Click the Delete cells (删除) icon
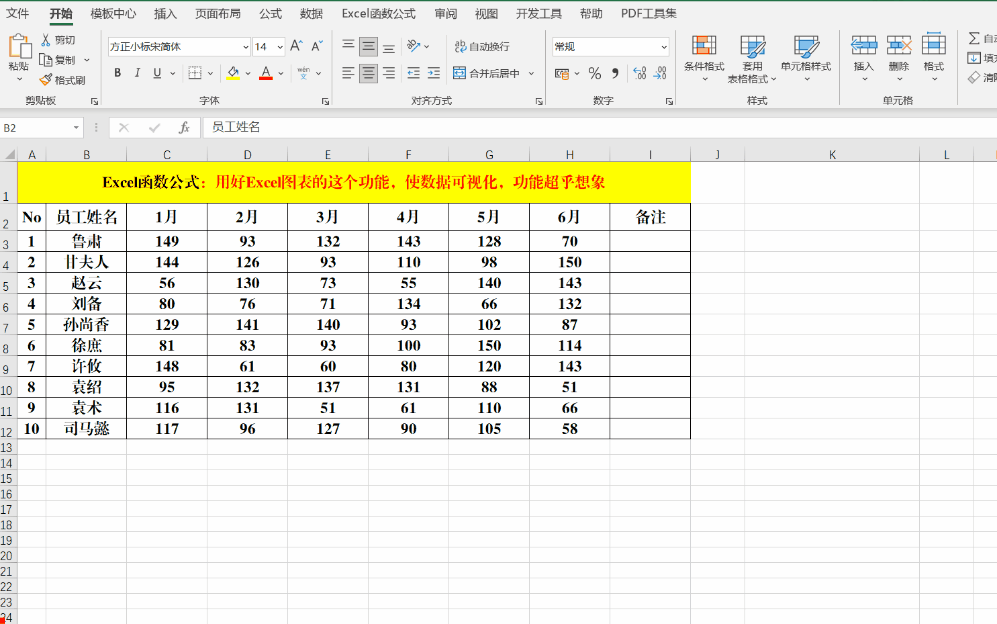 click(x=898, y=45)
